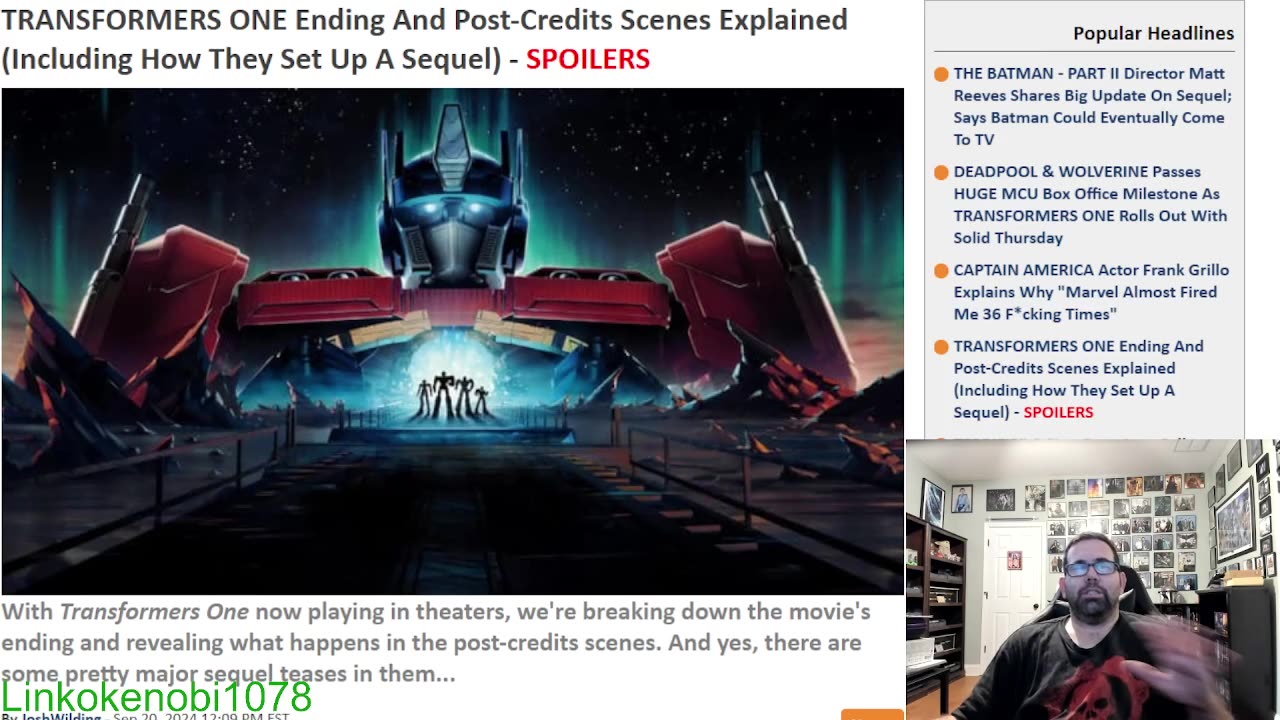Image resolution: width=1280 pixels, height=720 pixels.
Task: Click the JoshWilding author name link
Action: click(x=64, y=716)
